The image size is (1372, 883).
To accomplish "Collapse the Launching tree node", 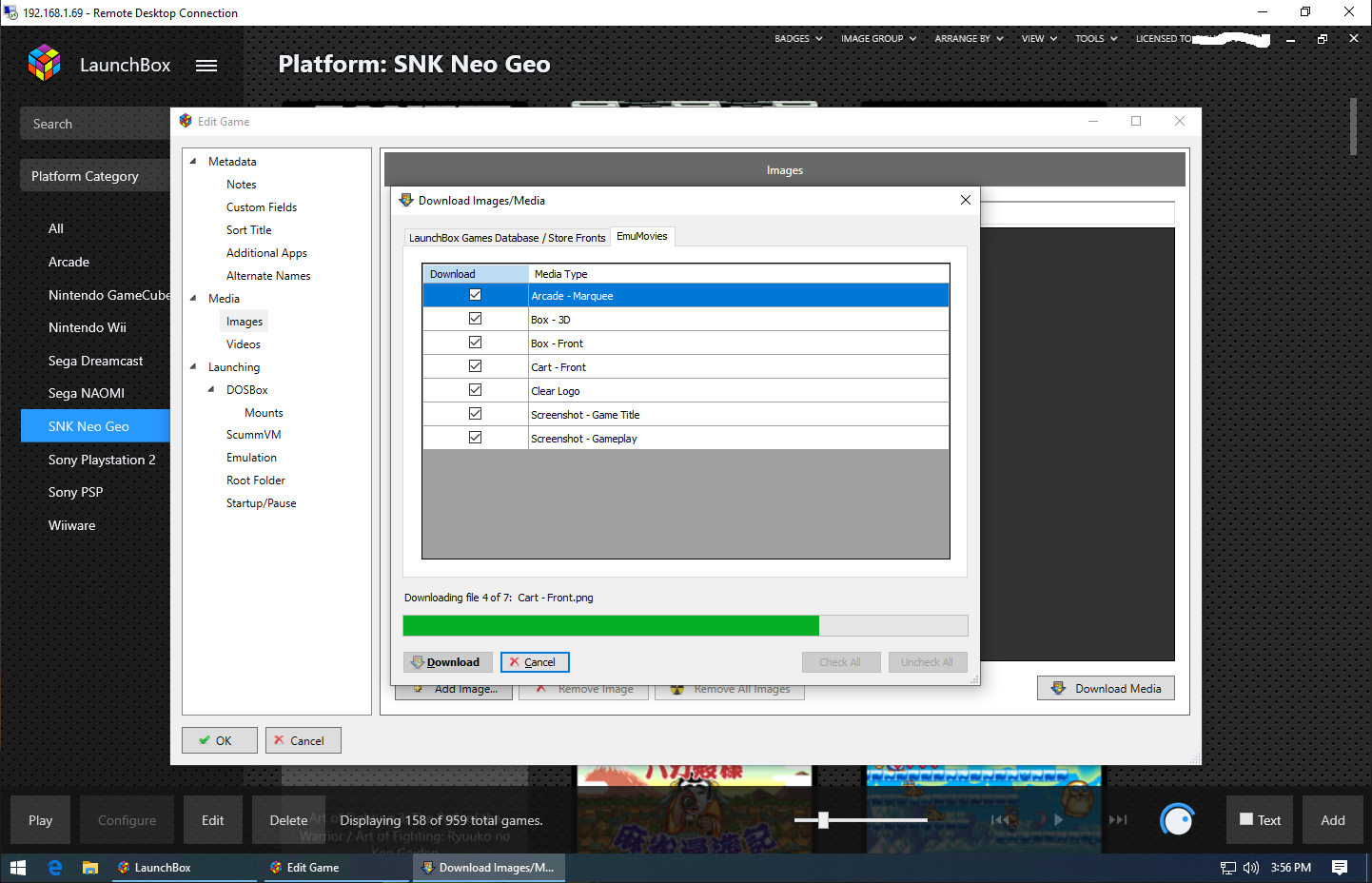I will pos(193,367).
